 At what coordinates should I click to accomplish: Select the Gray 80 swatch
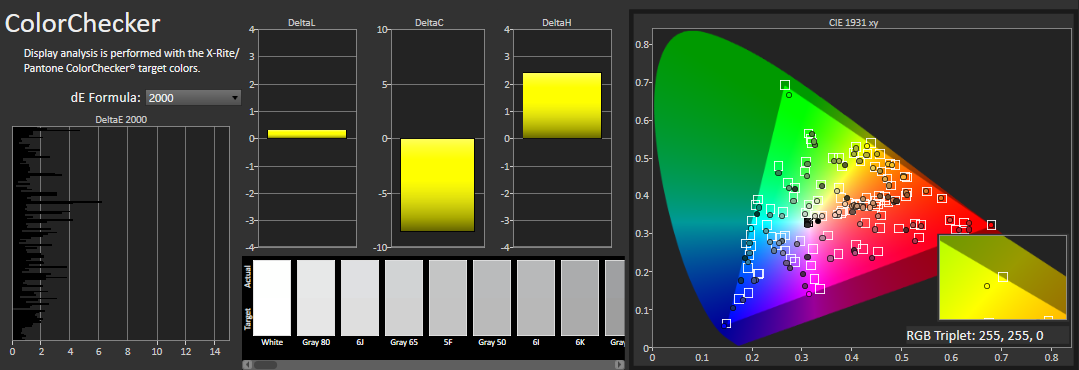(x=316, y=297)
